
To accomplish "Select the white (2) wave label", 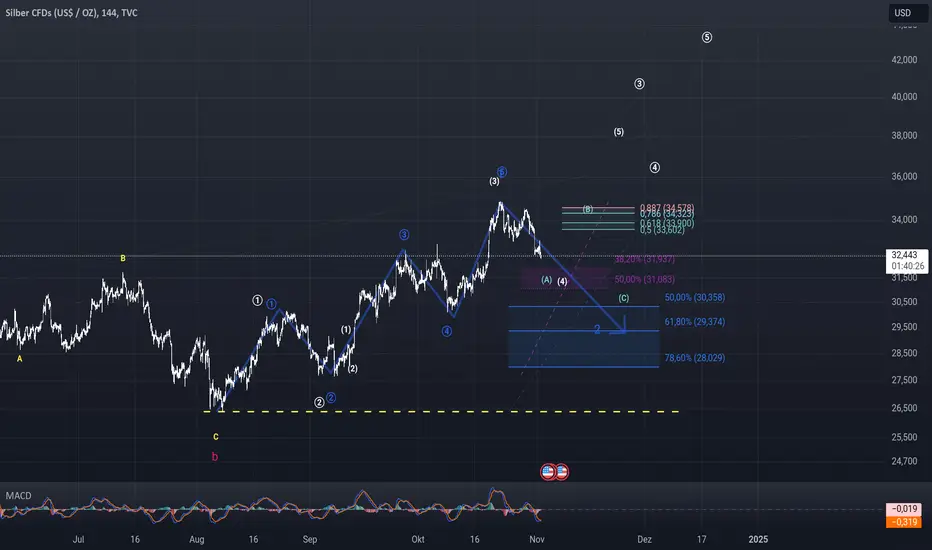I will click(352, 369).
